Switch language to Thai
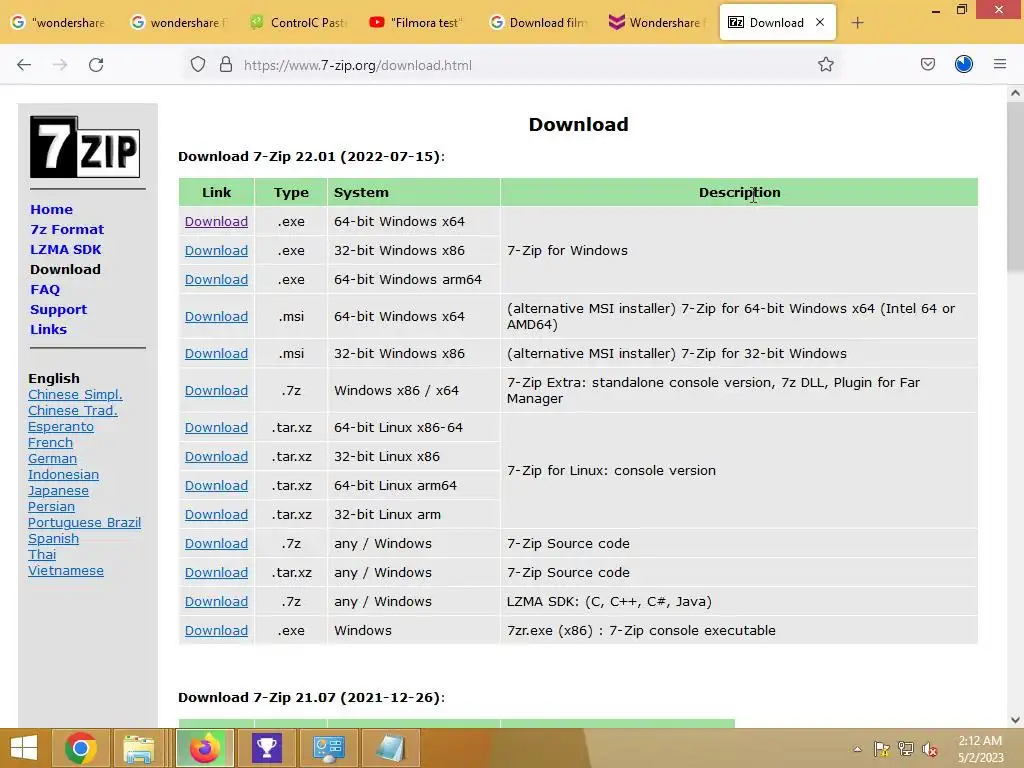 (x=42, y=554)
